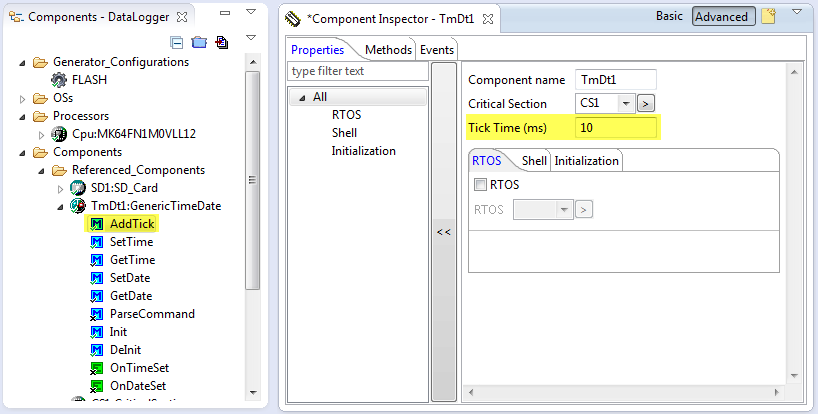818x414 pixels.
Task: Click the Cpu:MK64FN1M0VLL12 processor chip icon
Action: click(59, 134)
